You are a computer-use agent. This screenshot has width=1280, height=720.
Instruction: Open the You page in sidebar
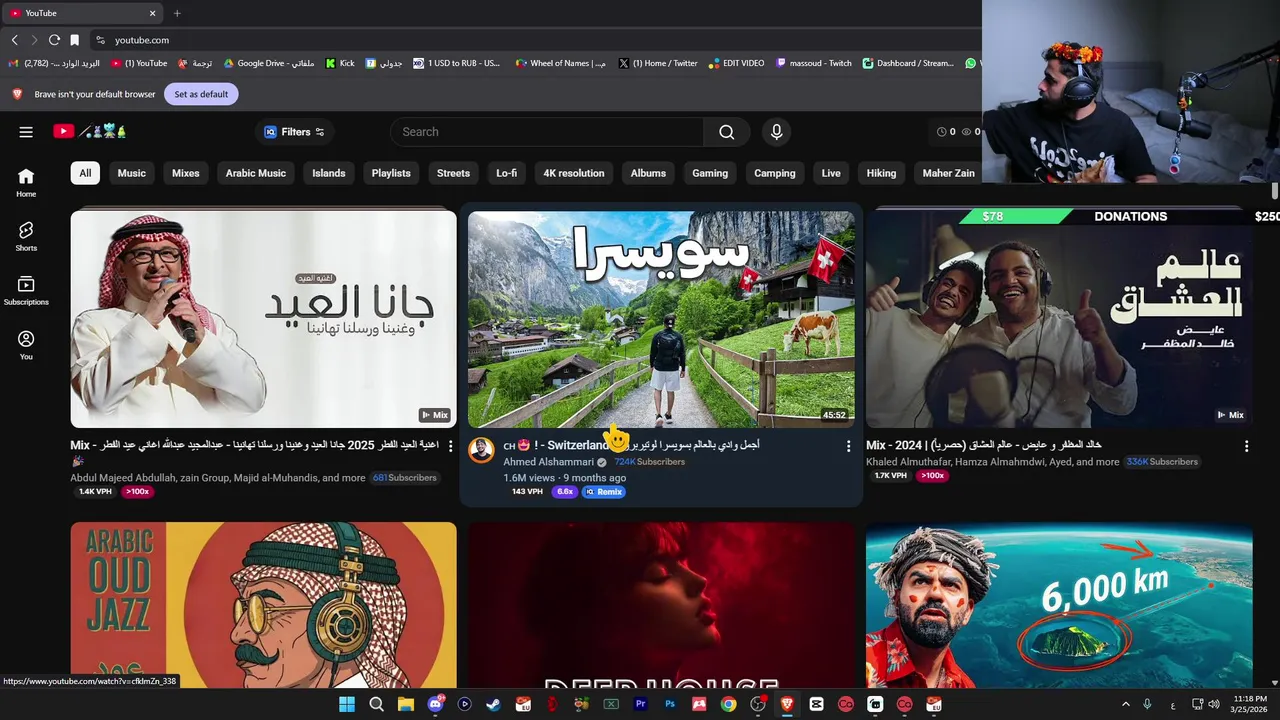pos(26,345)
